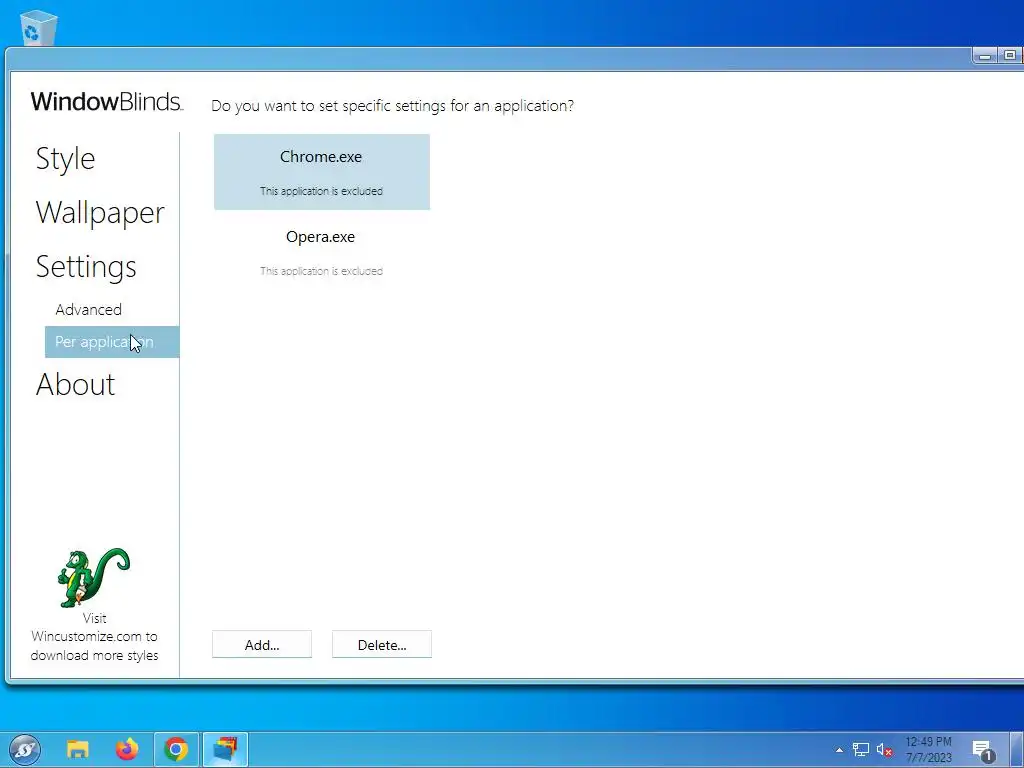Viewport: 1024px width, 768px height.
Task: Open the Recycle Bin on the desktop
Action: tap(38, 27)
